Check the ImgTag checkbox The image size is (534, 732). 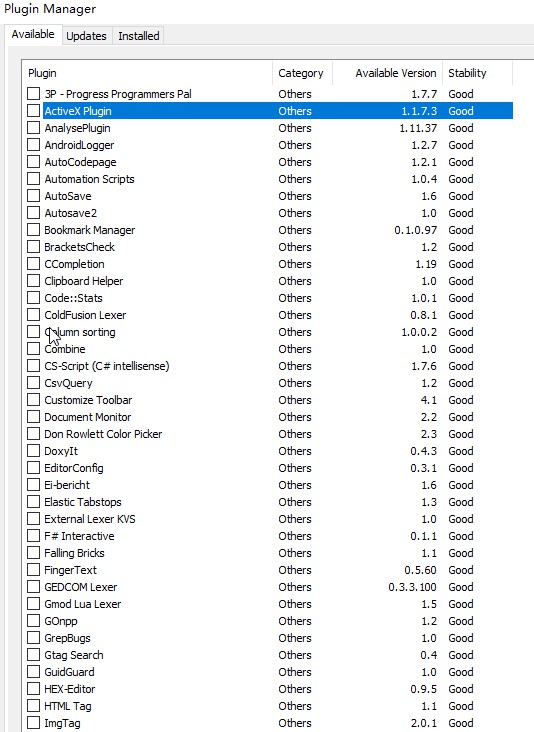(x=33, y=723)
